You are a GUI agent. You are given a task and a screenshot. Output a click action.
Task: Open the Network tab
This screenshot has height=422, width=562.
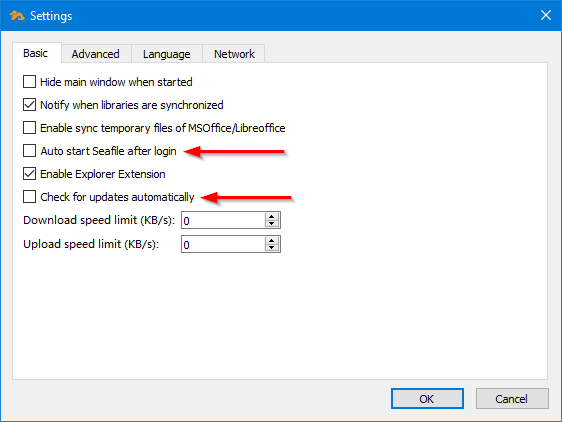(x=234, y=54)
